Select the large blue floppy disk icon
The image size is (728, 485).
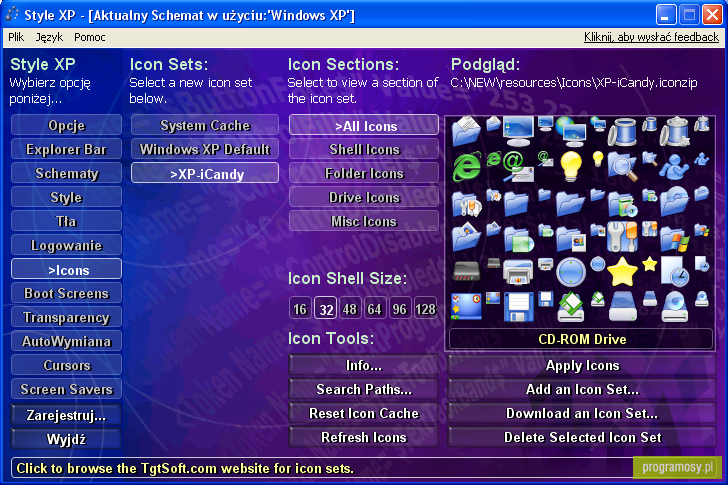(519, 307)
